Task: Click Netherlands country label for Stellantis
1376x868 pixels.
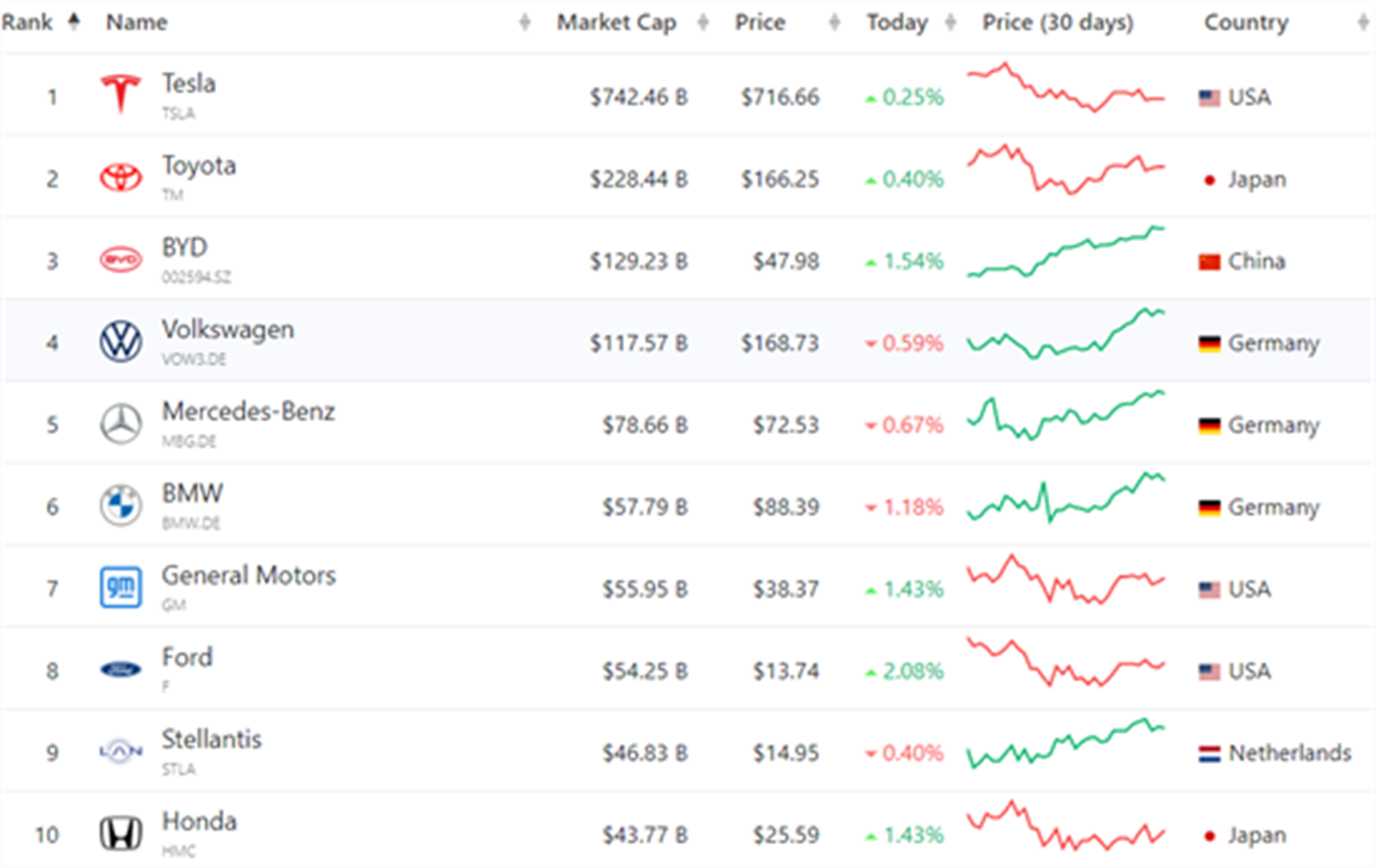Action: click(x=1289, y=753)
